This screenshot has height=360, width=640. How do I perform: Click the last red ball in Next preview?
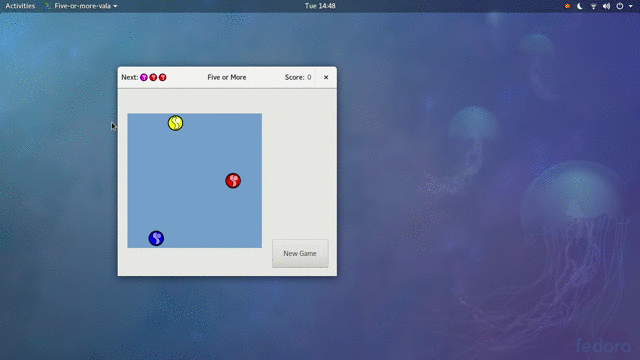pos(162,77)
